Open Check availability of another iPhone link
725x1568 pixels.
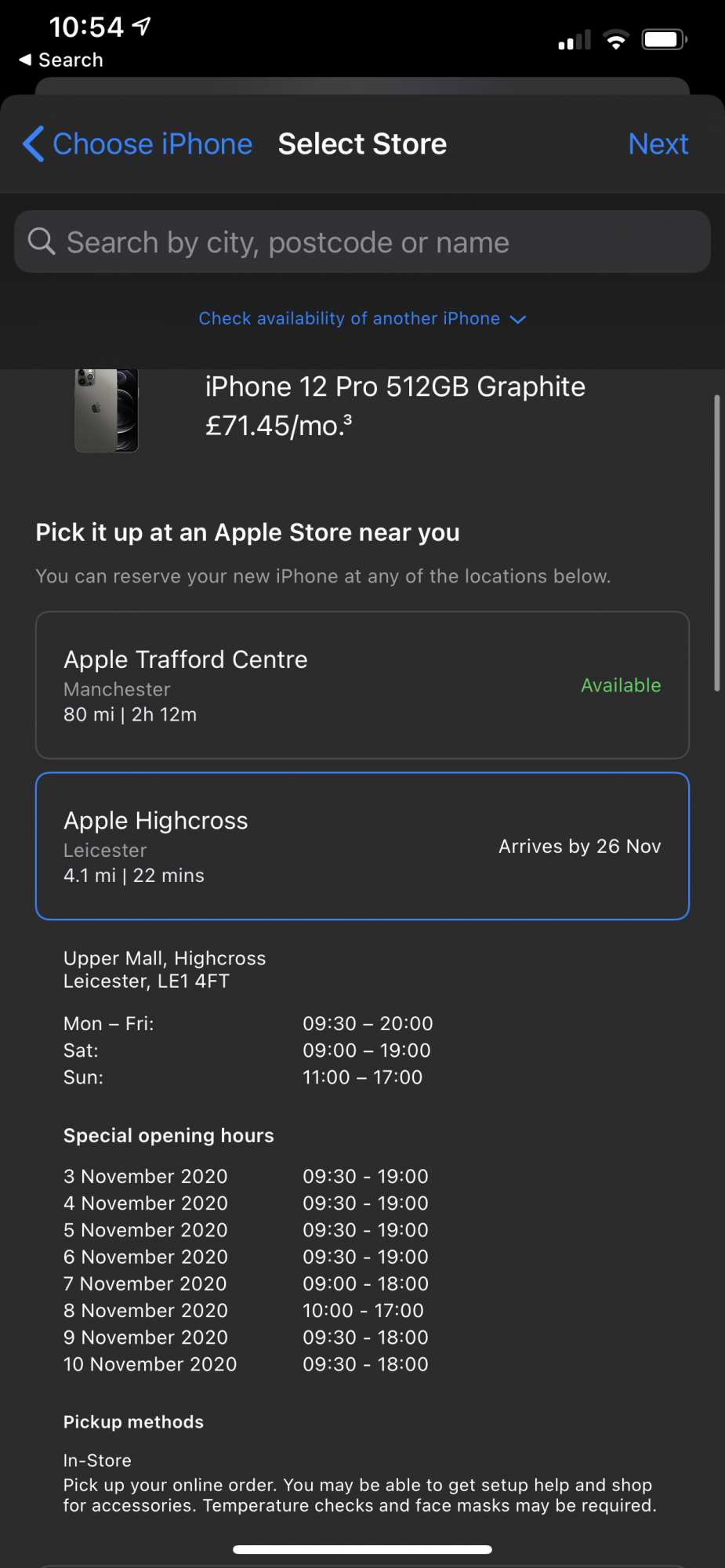coord(350,318)
